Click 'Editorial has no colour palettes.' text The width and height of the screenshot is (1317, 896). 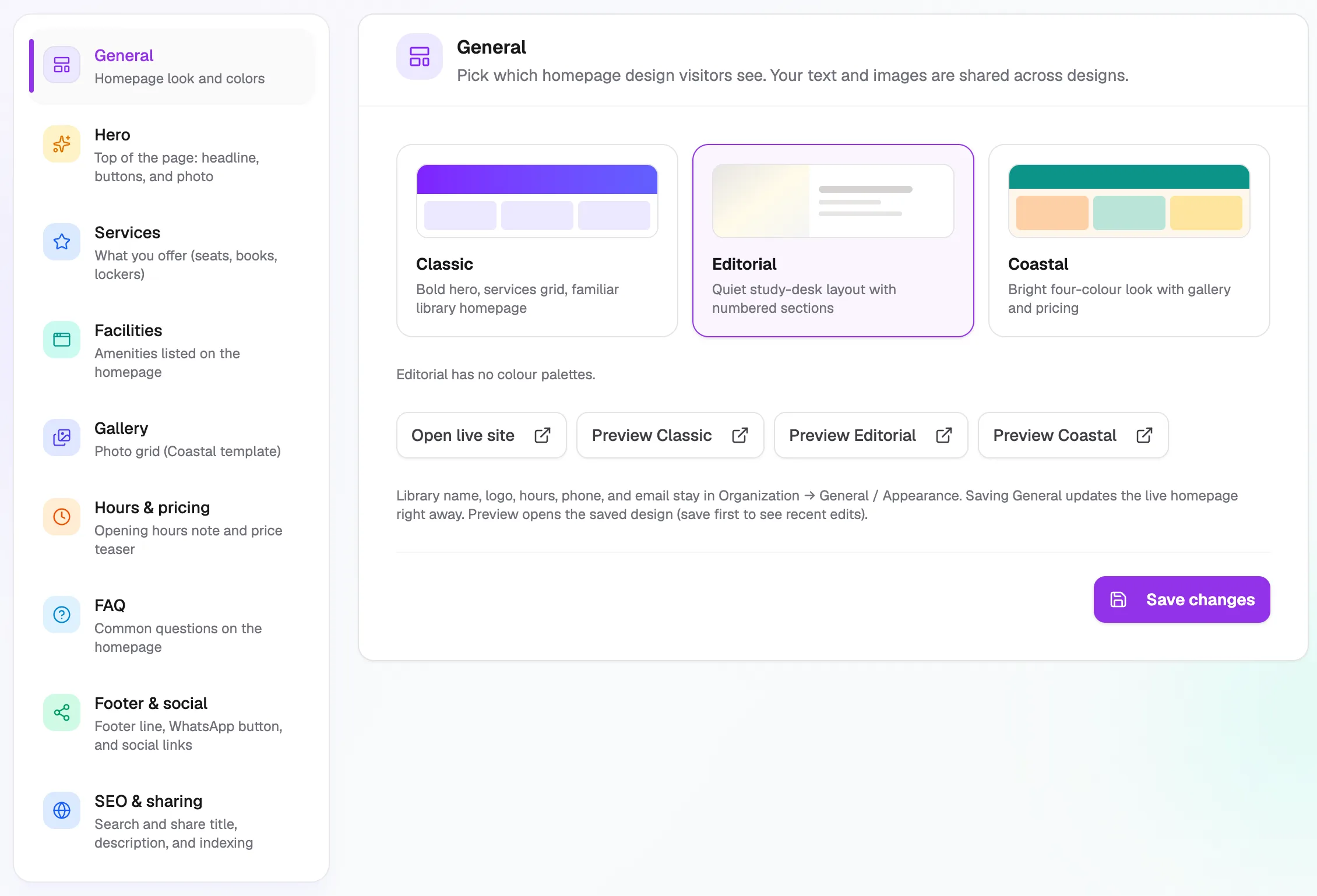tap(496, 375)
